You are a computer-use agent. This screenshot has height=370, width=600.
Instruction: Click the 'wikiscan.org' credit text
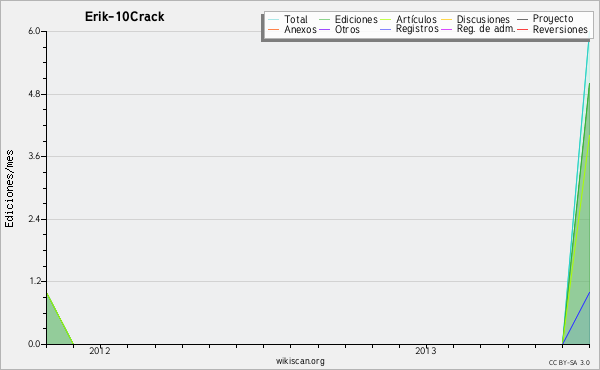300,361
